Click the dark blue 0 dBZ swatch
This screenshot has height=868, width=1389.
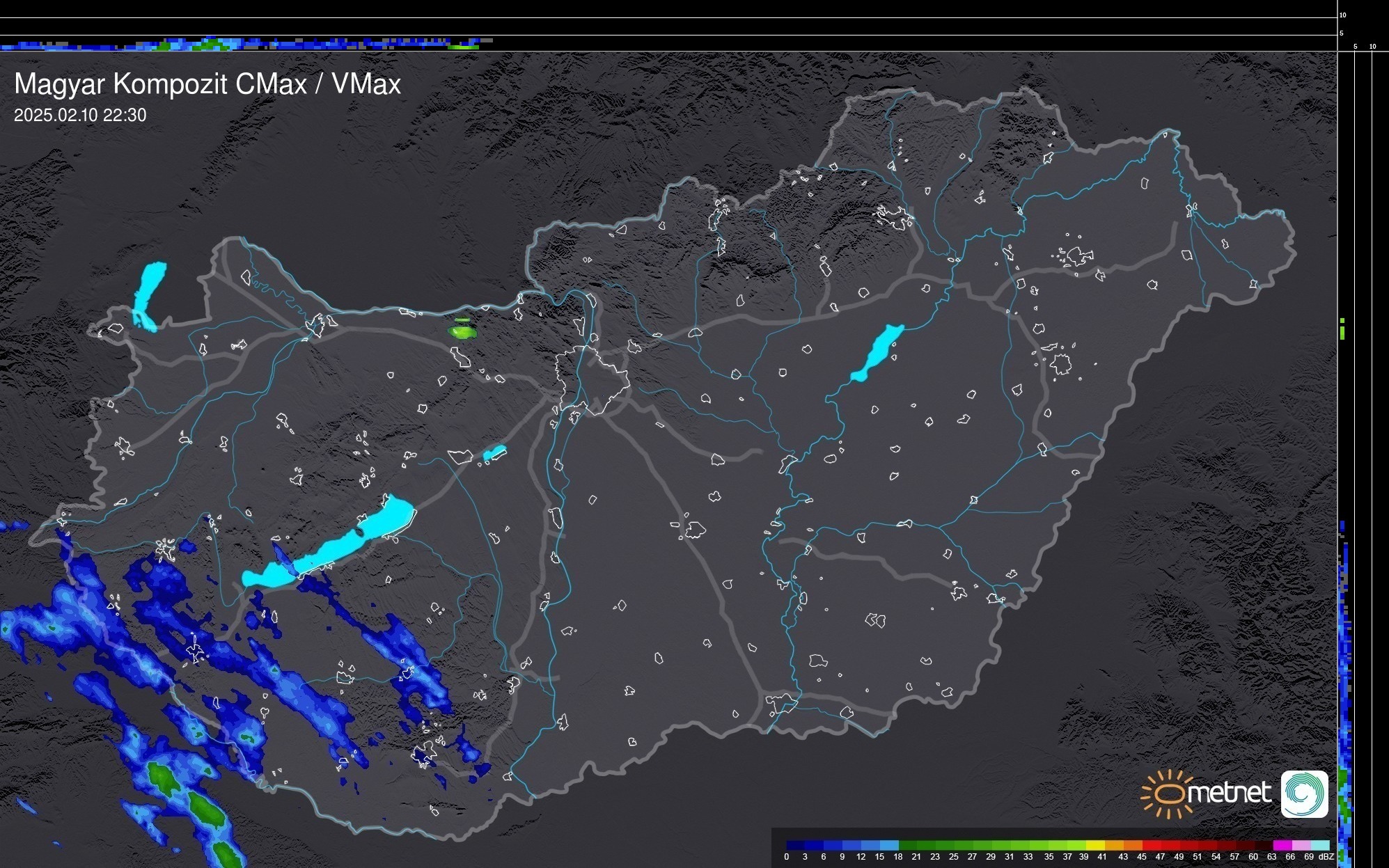pos(795,845)
